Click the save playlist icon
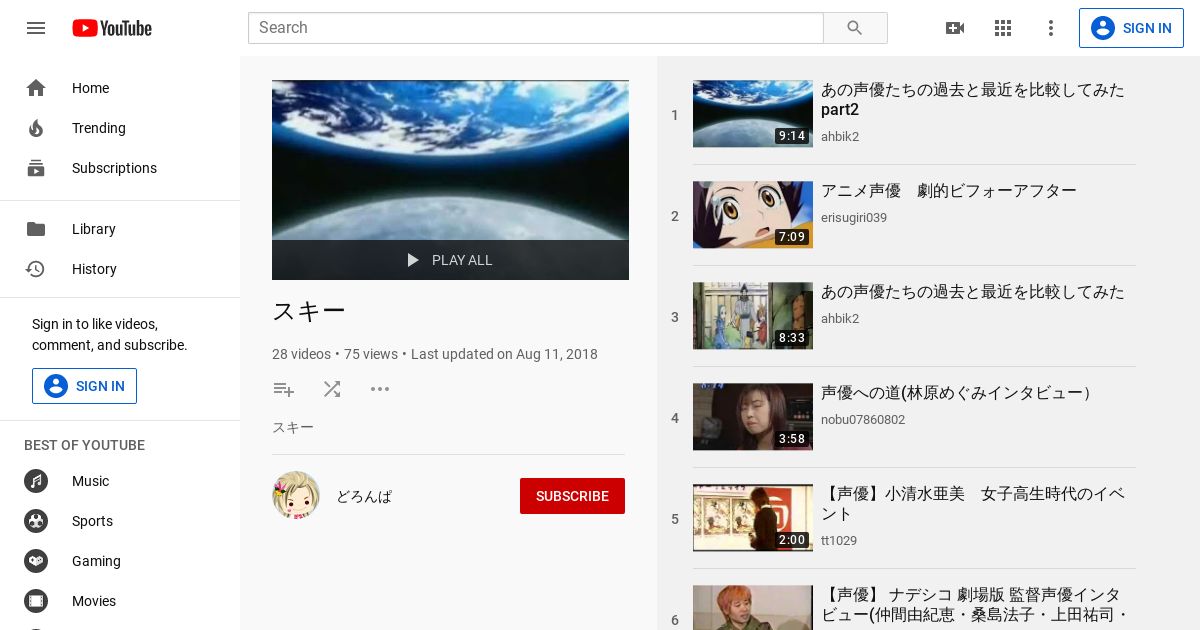 click(284, 389)
